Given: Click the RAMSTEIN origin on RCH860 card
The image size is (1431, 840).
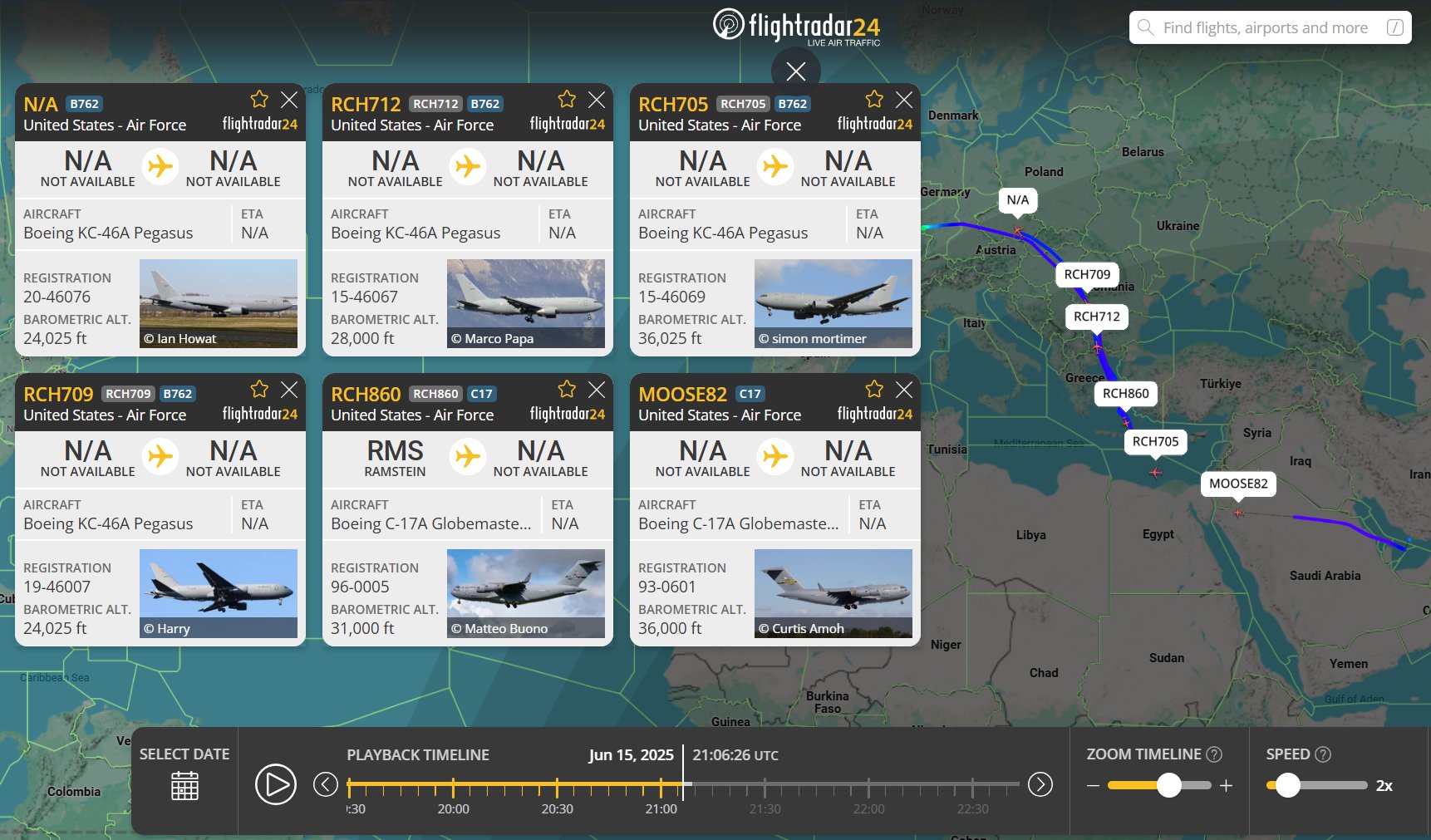Looking at the screenshot, I should pos(395,472).
